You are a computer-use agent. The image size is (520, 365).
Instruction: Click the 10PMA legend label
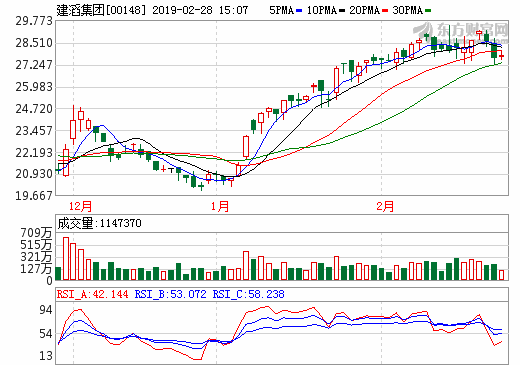tap(322, 10)
